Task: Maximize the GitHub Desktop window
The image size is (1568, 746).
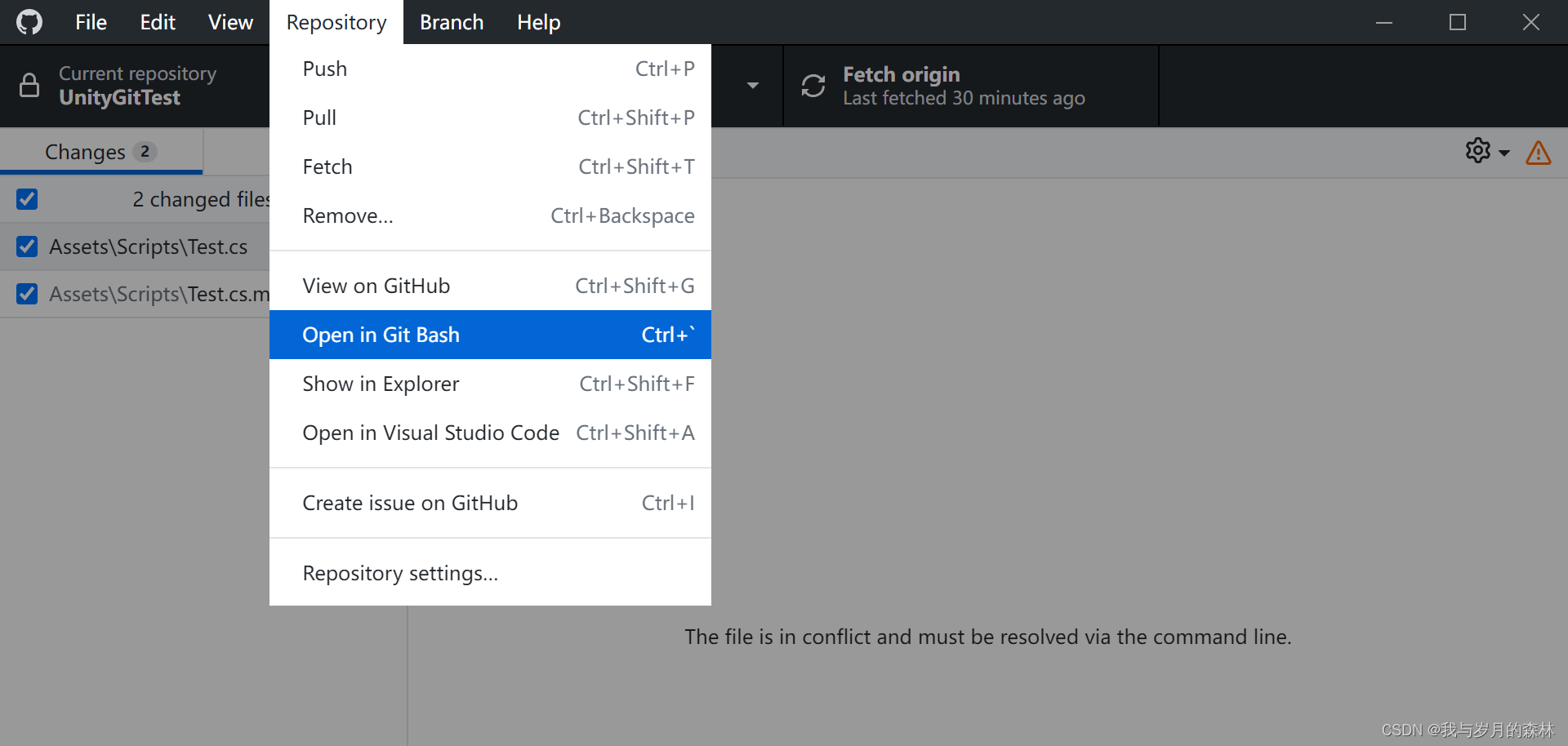Action: (1458, 22)
